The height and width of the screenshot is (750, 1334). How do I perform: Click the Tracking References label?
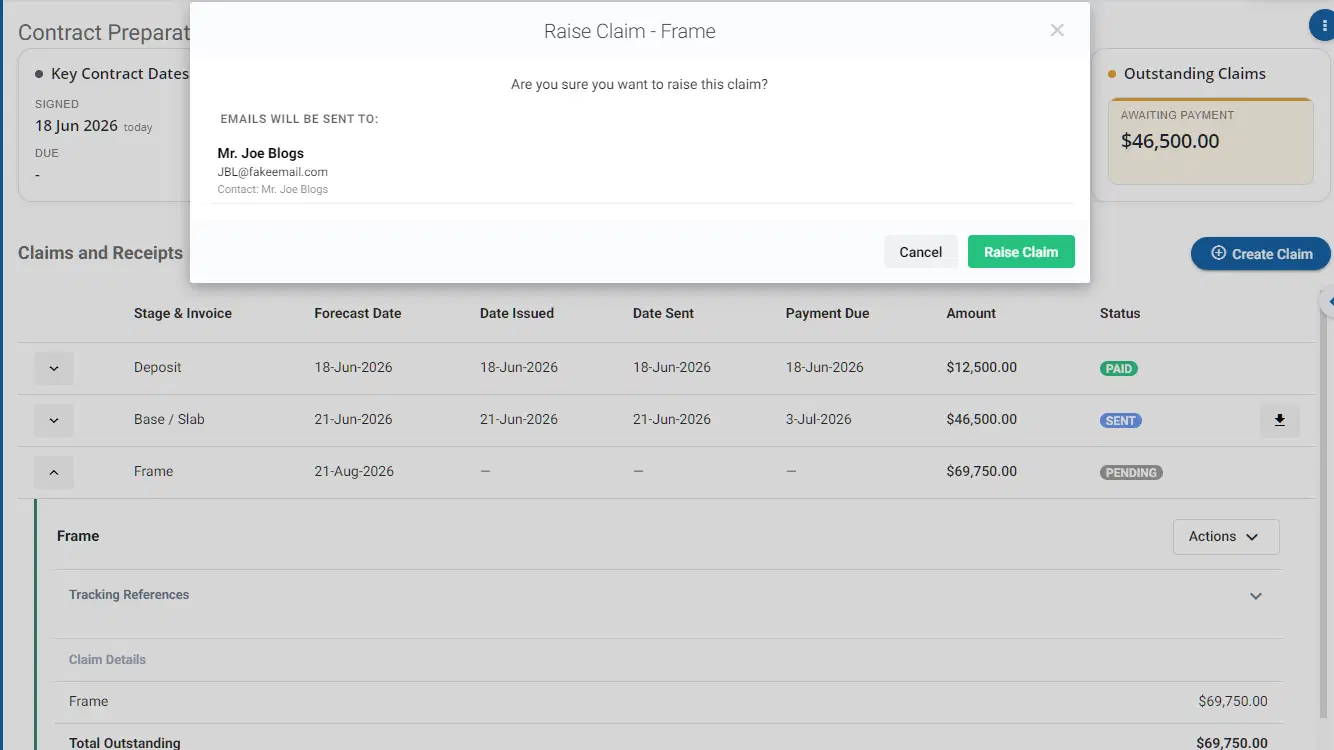coord(129,594)
